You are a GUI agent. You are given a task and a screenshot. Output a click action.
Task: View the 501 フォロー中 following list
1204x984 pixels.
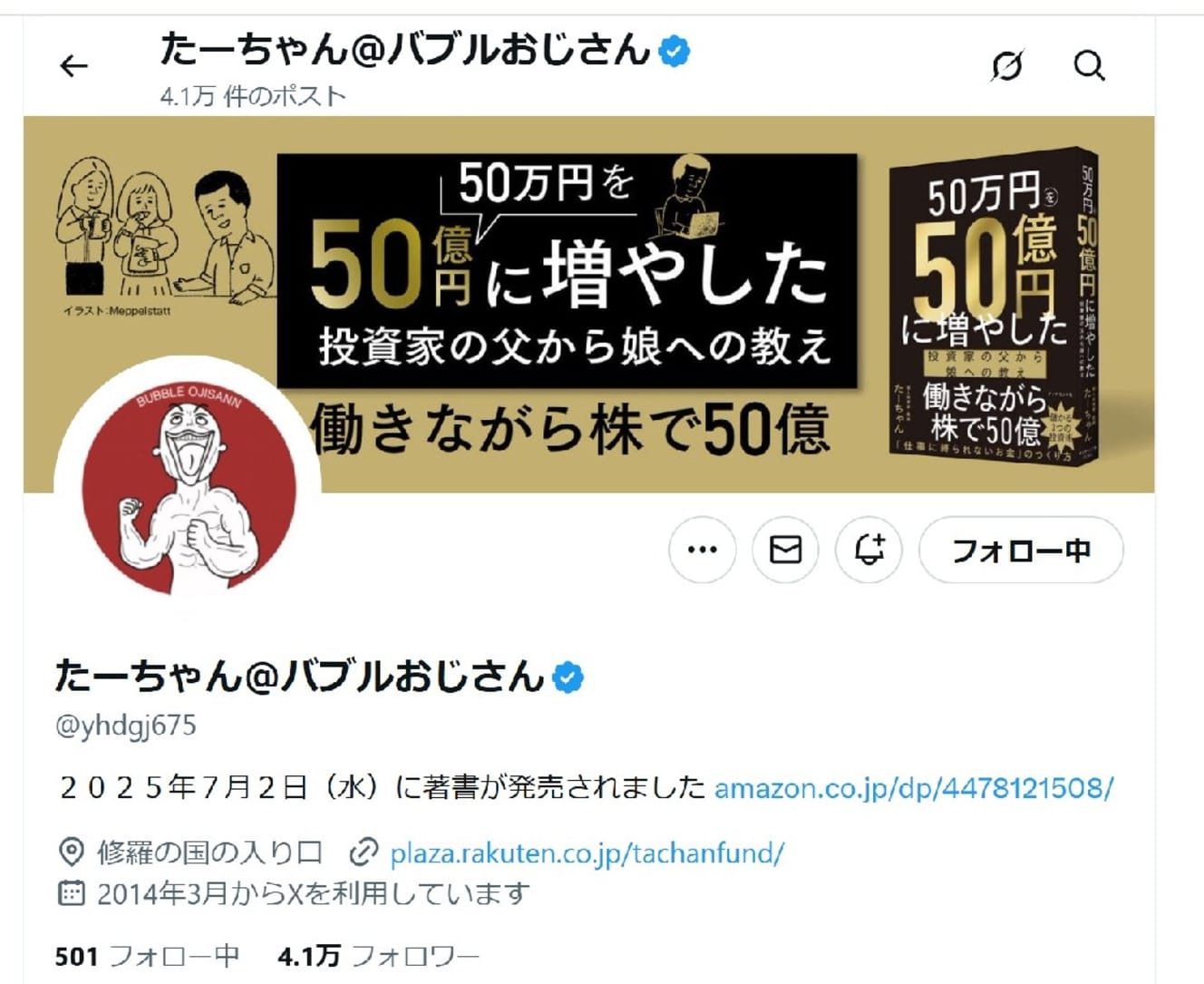coord(147,956)
